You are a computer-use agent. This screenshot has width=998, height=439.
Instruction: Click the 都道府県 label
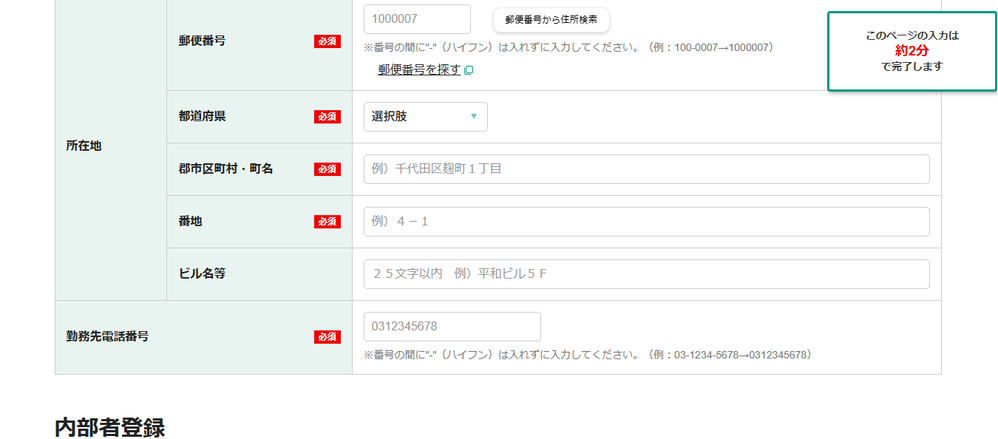pos(202,117)
